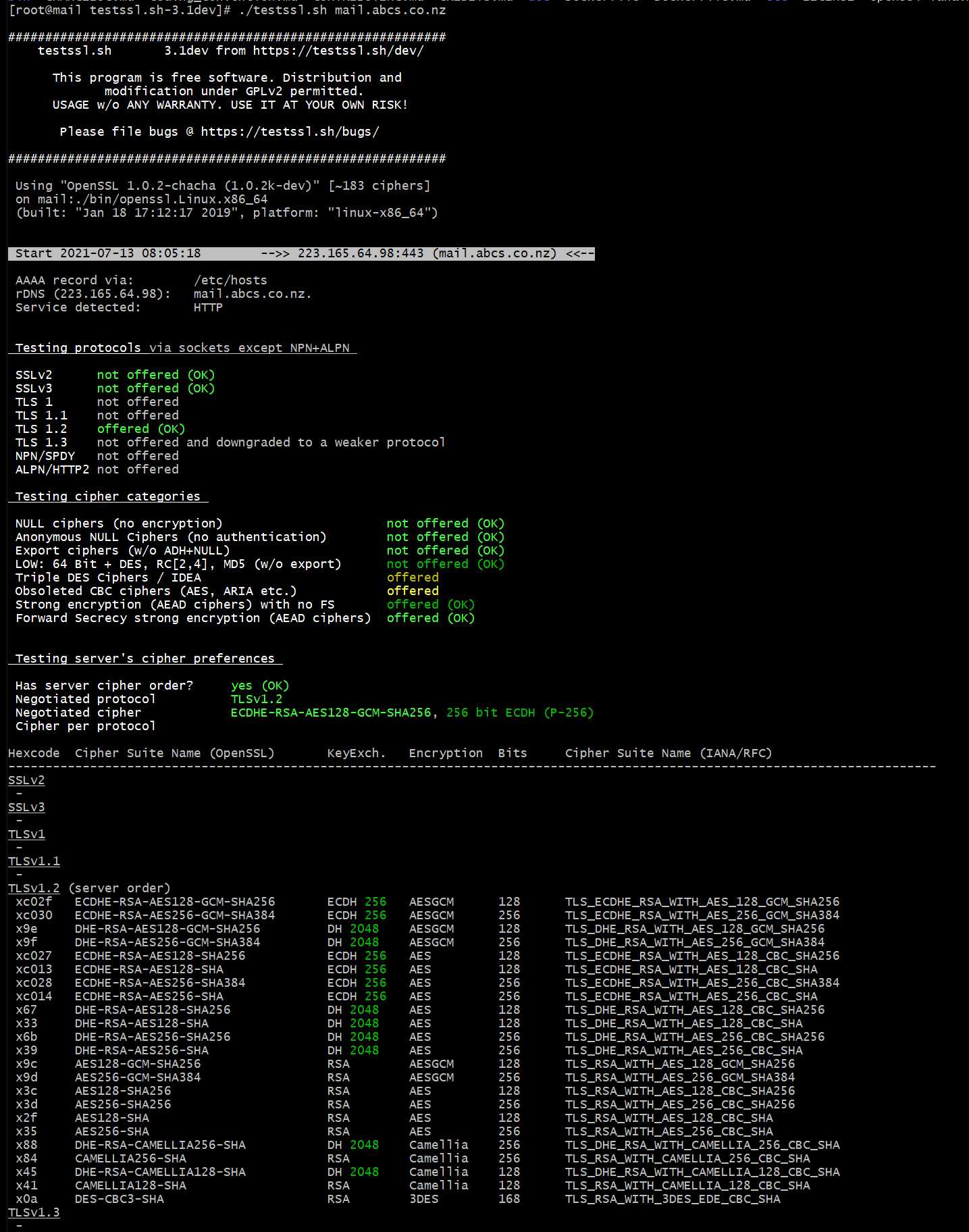Click the 'Cipher Suite Name (OpenSSL)' column header
The image size is (969, 1232).
[175, 753]
